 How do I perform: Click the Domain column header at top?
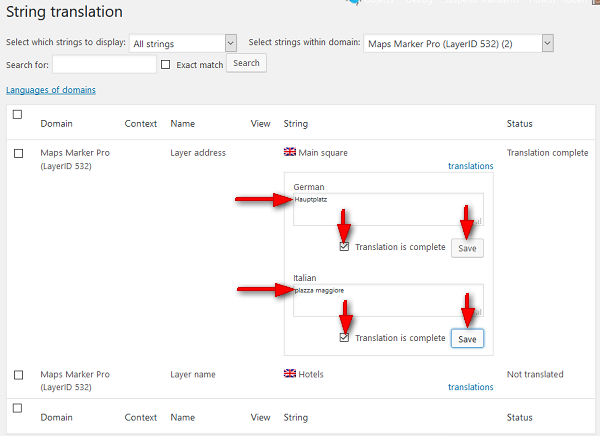point(57,124)
